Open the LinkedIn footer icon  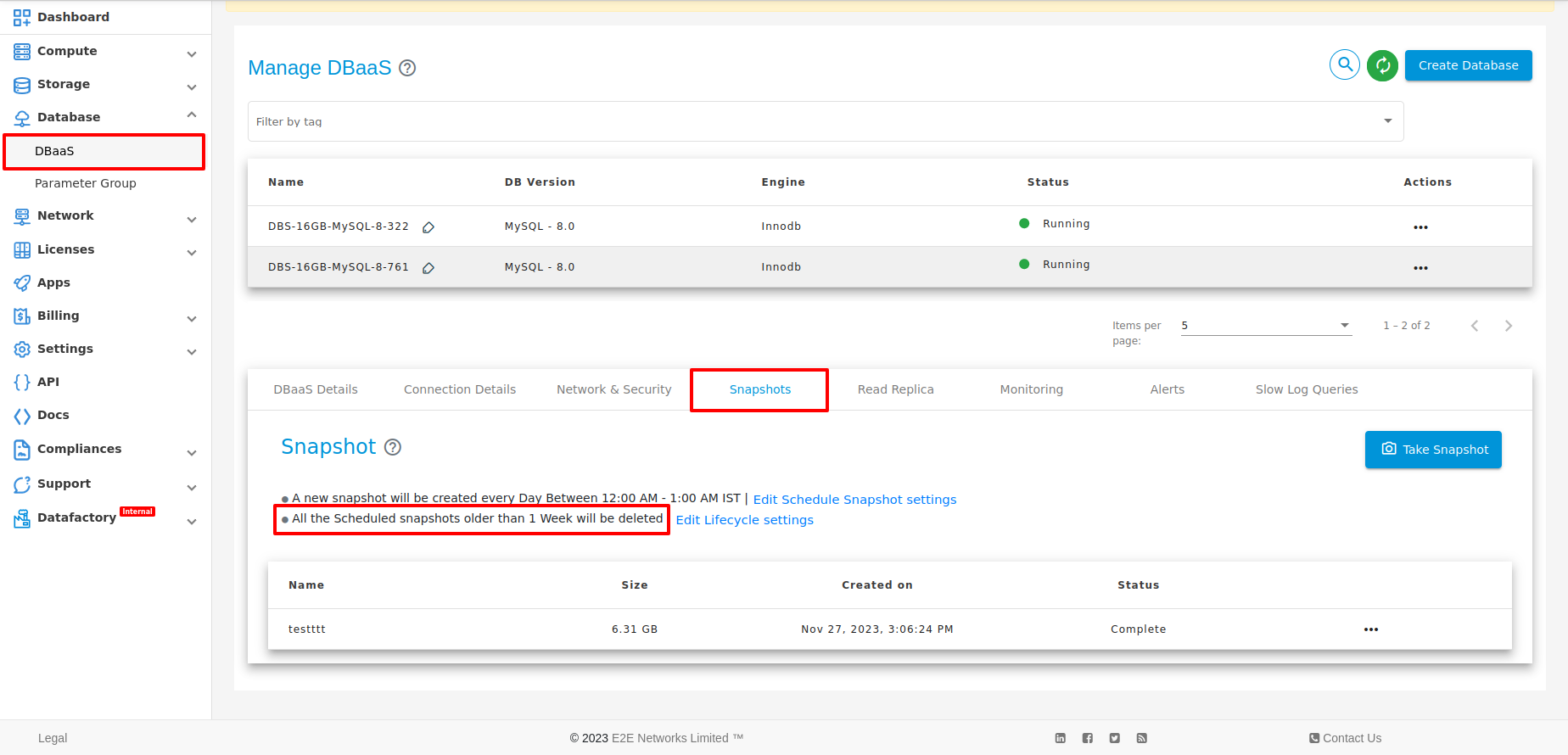(1061, 738)
